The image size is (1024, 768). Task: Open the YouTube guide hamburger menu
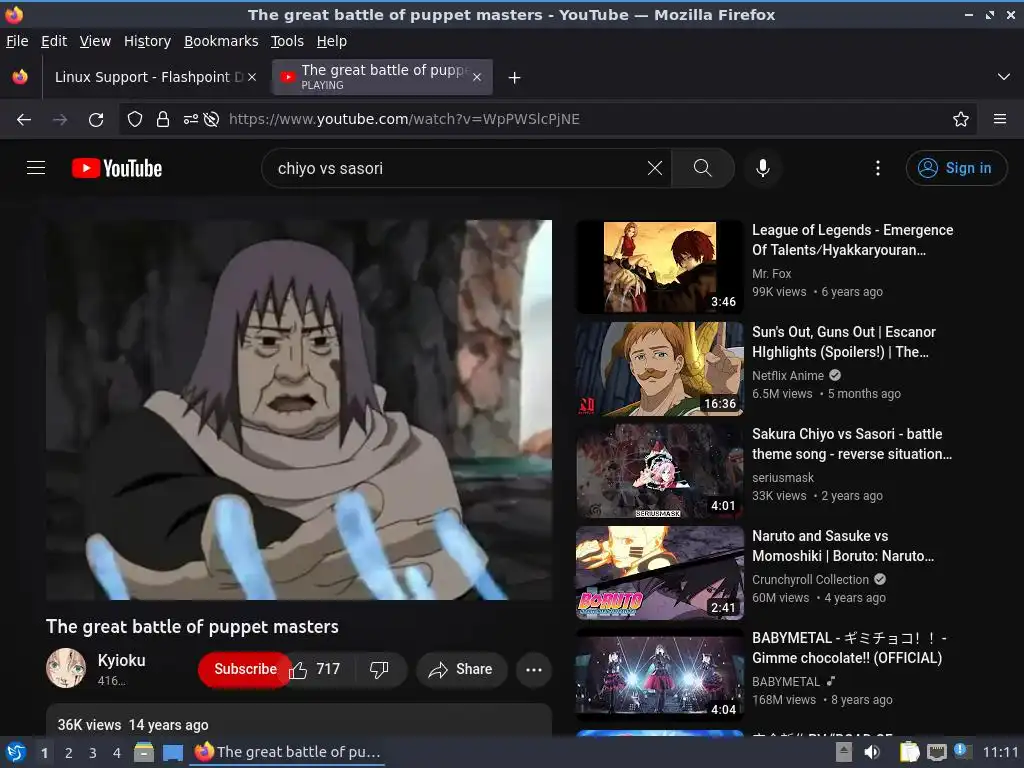pos(36,168)
